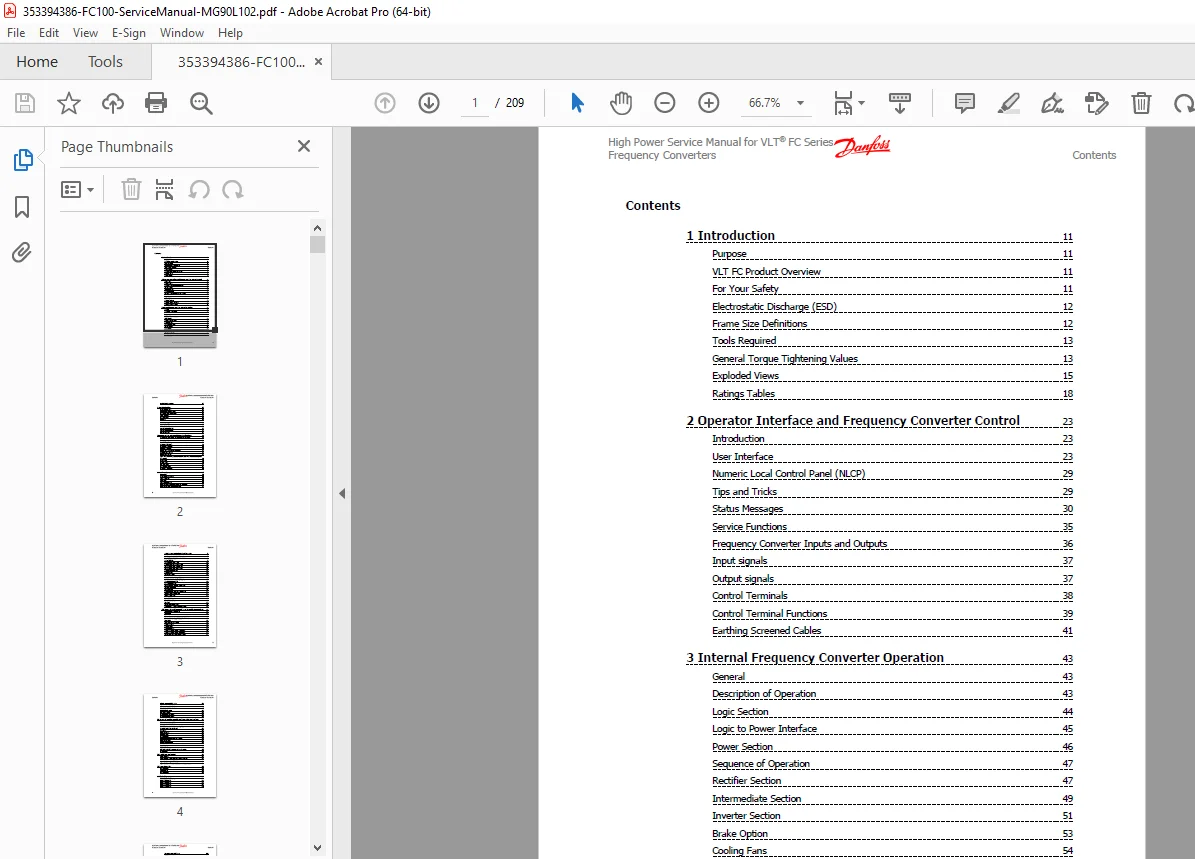Click the page number input field
Screen dimensions: 1195x859
coord(475,103)
